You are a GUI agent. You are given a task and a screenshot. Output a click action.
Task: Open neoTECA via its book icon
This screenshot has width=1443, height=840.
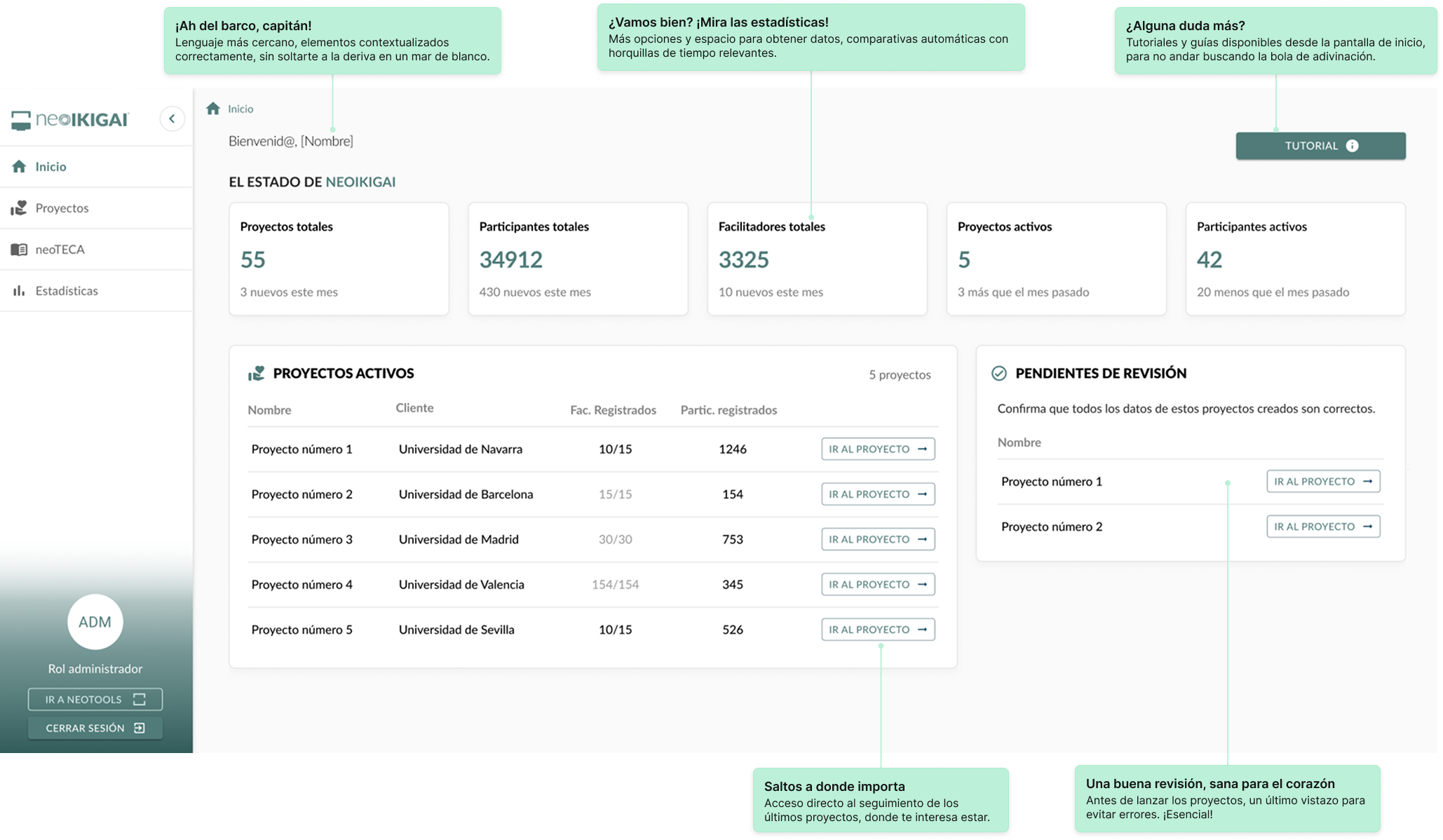pos(18,249)
